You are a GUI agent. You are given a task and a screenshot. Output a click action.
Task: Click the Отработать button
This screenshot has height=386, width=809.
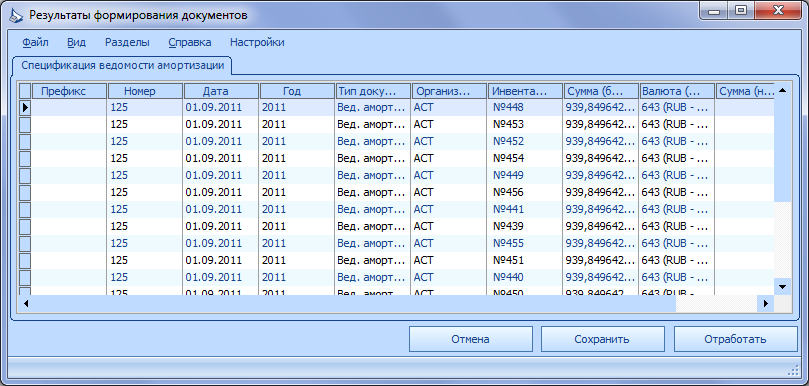[x=735, y=339]
